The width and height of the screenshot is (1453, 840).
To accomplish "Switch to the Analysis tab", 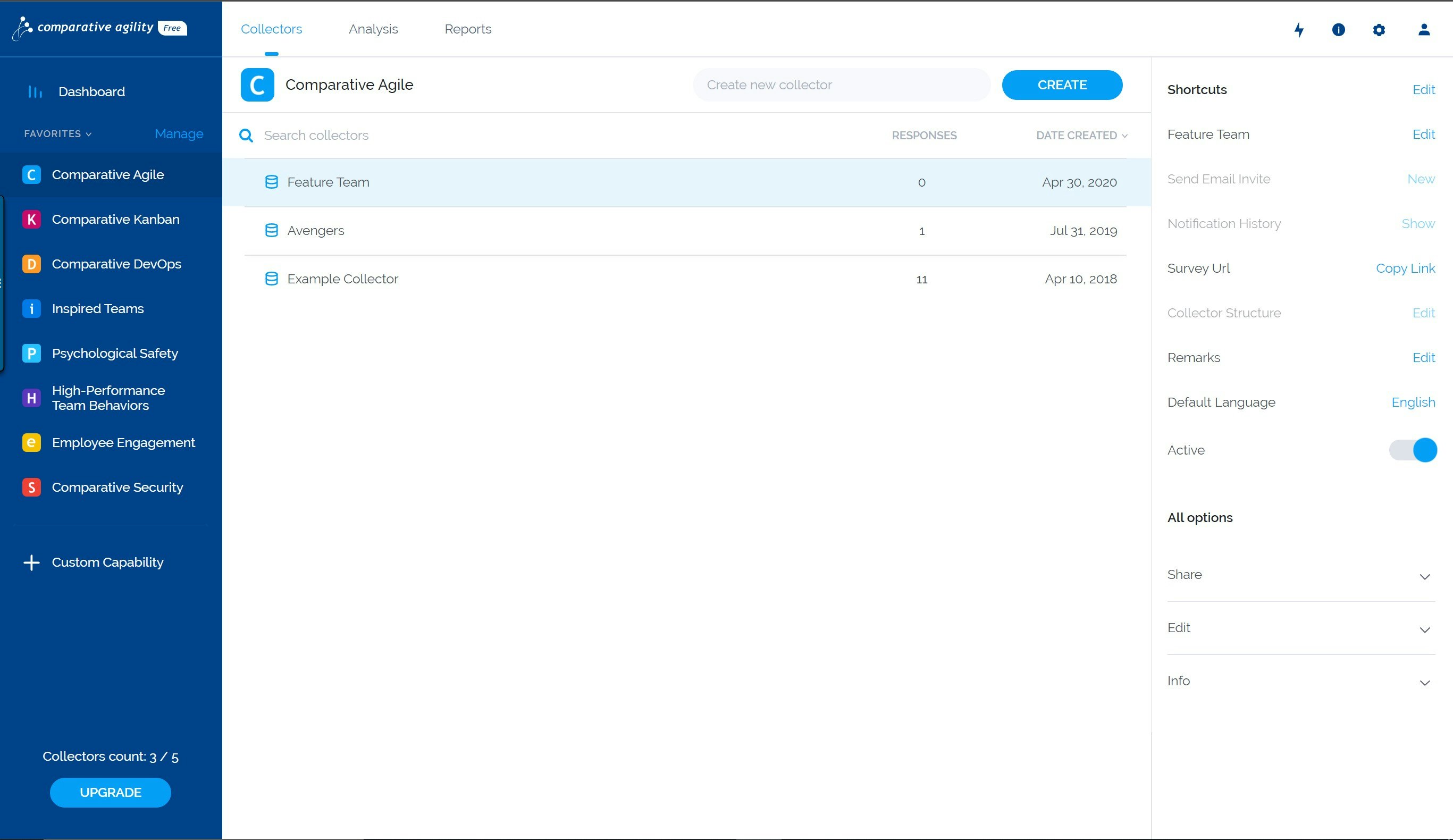I will coord(373,29).
